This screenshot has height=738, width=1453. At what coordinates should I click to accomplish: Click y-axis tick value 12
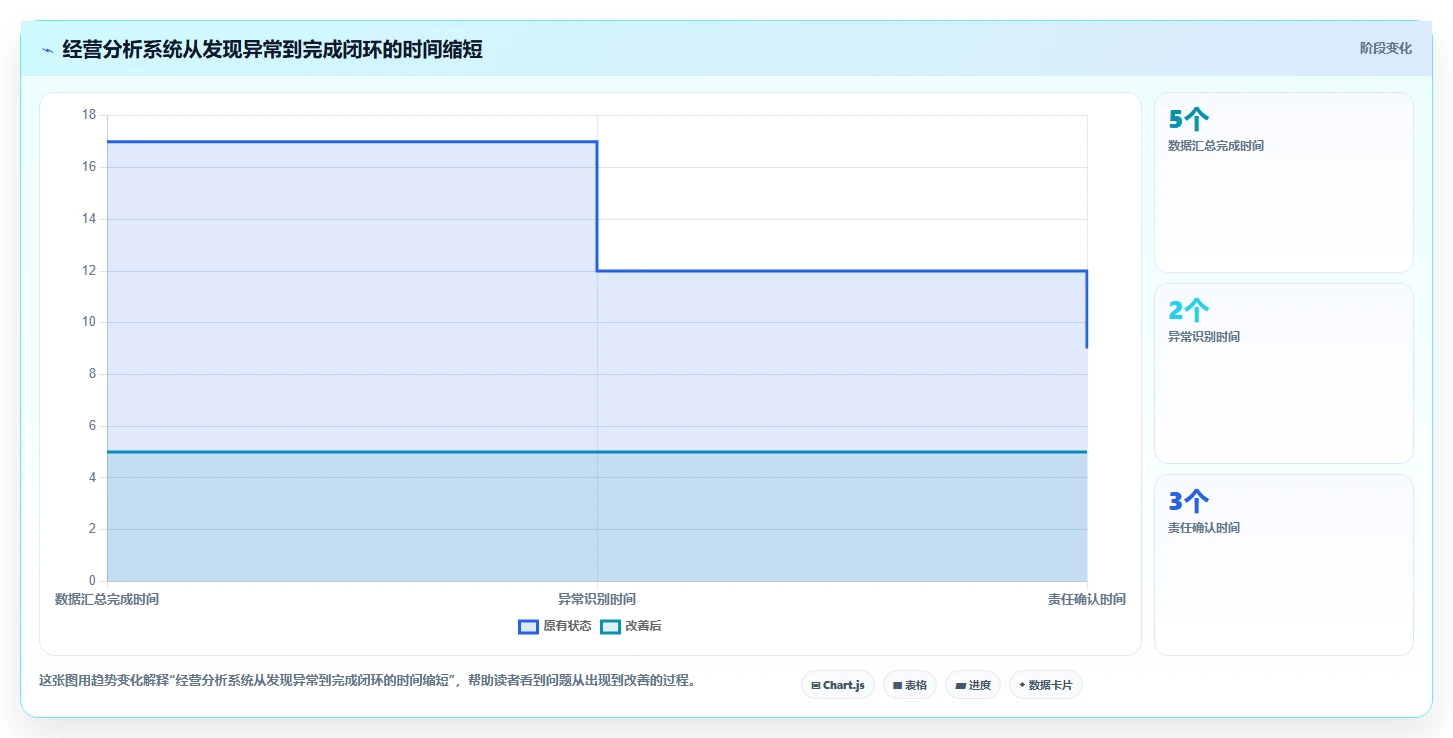coord(89,271)
